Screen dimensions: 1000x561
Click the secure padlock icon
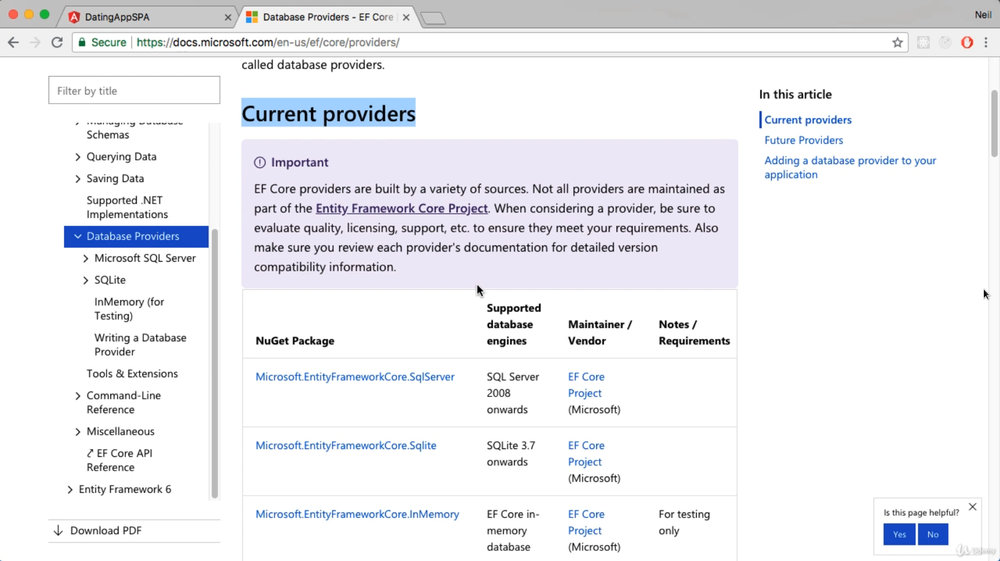tap(82, 42)
